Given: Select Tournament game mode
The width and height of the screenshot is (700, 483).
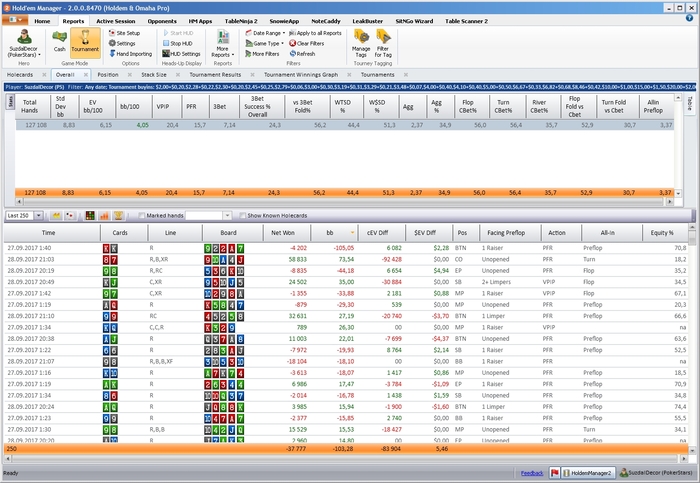Looking at the screenshot, I should [x=85, y=42].
